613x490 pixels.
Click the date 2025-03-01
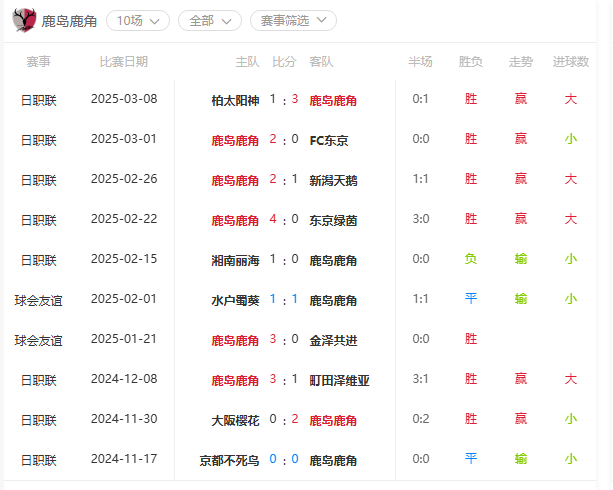124,139
